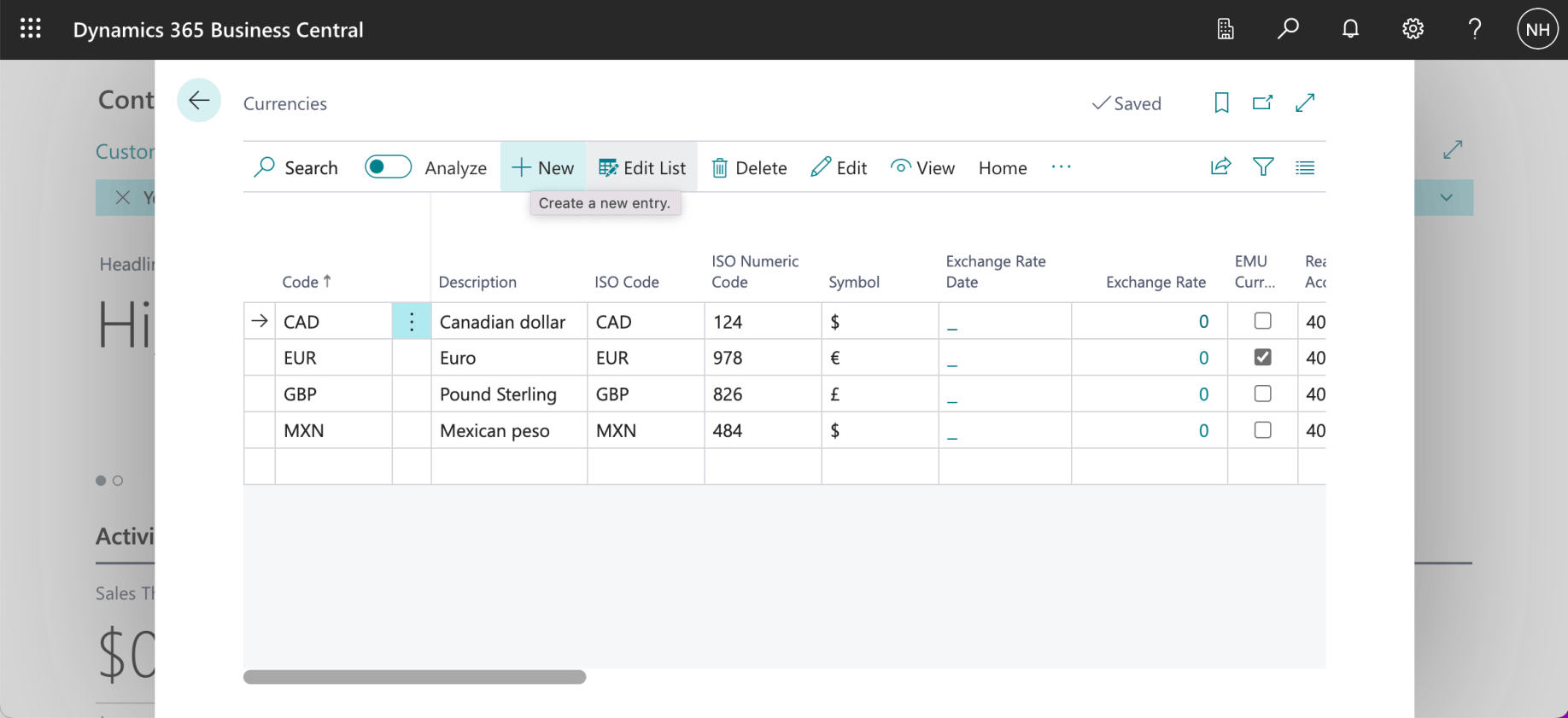Open the filter pane funnel icon
Screen dimensions: 1568x718
pyautogui.click(x=1263, y=167)
